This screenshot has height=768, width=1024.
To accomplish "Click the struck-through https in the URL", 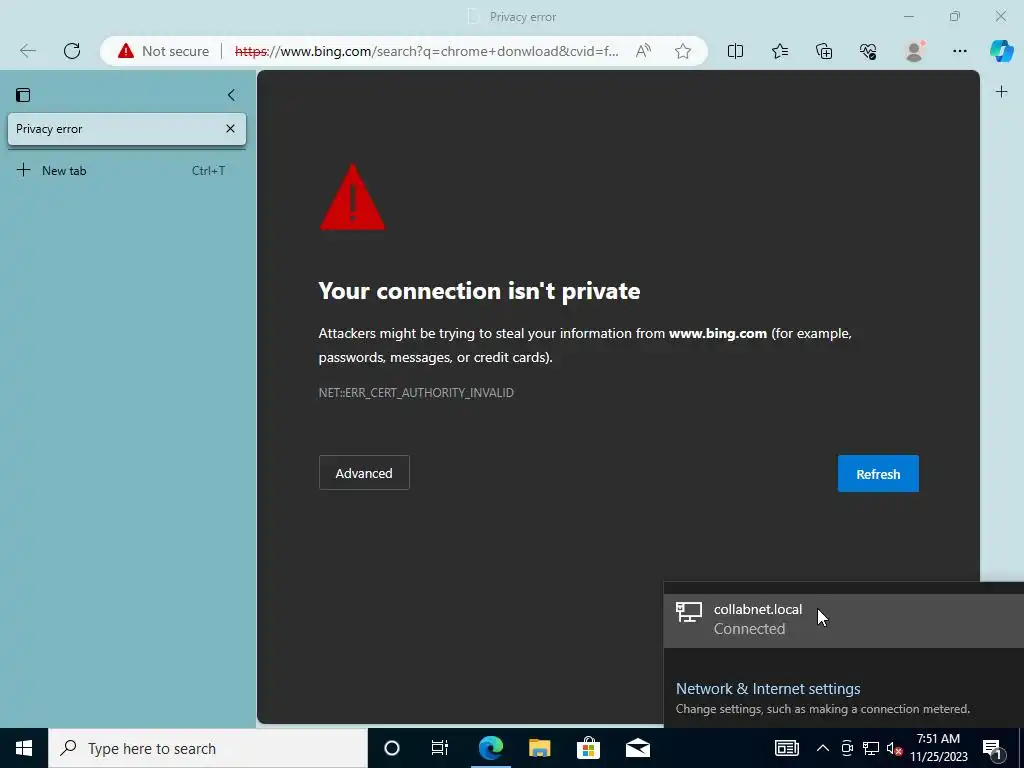I will coord(251,51).
